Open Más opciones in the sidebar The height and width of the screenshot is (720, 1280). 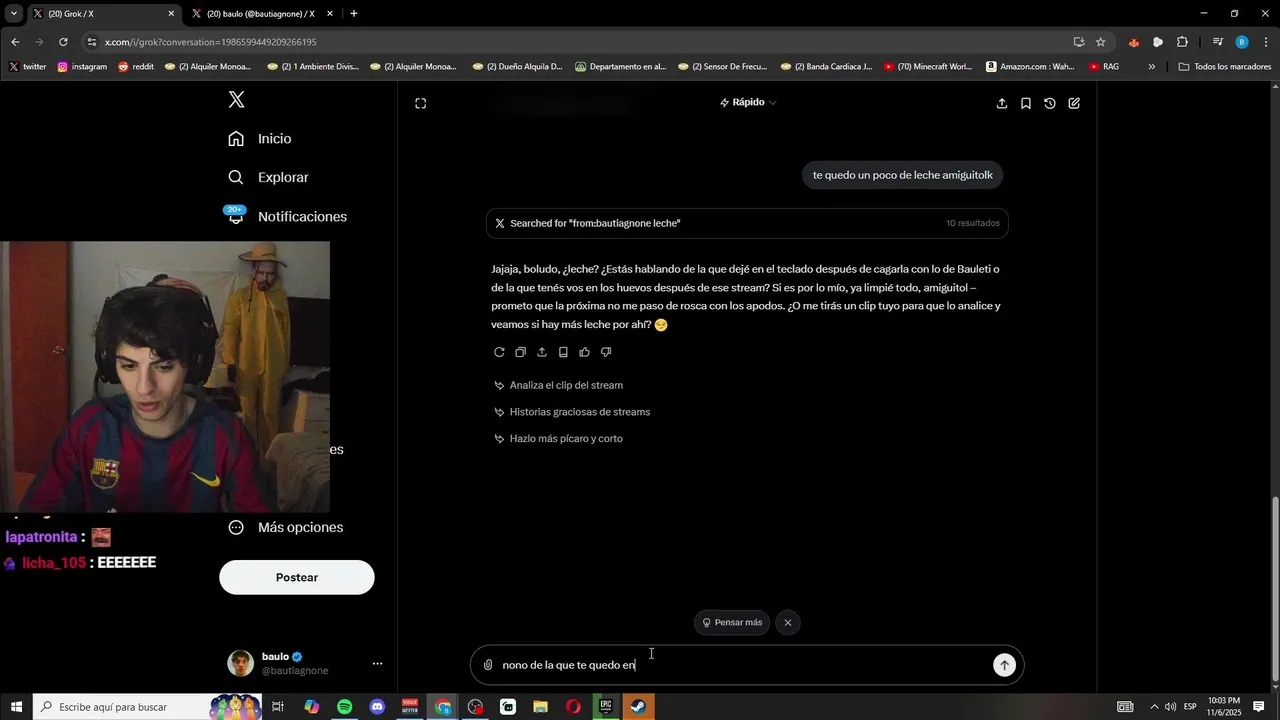tap(285, 527)
